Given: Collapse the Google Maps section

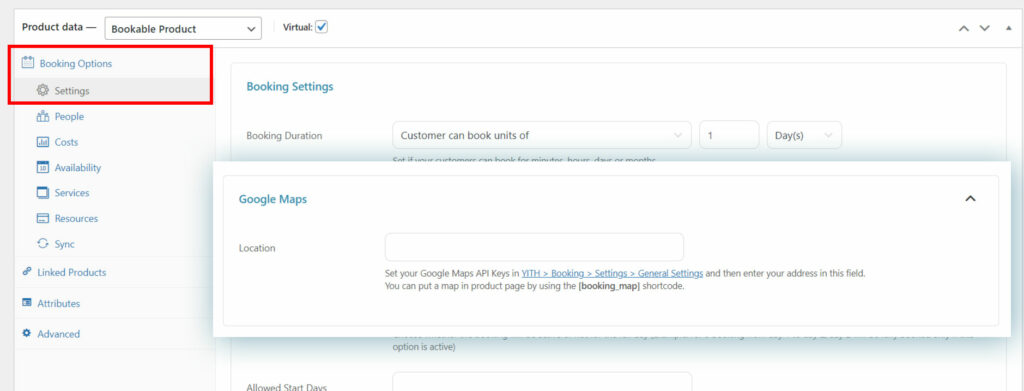Looking at the screenshot, I should [x=970, y=198].
